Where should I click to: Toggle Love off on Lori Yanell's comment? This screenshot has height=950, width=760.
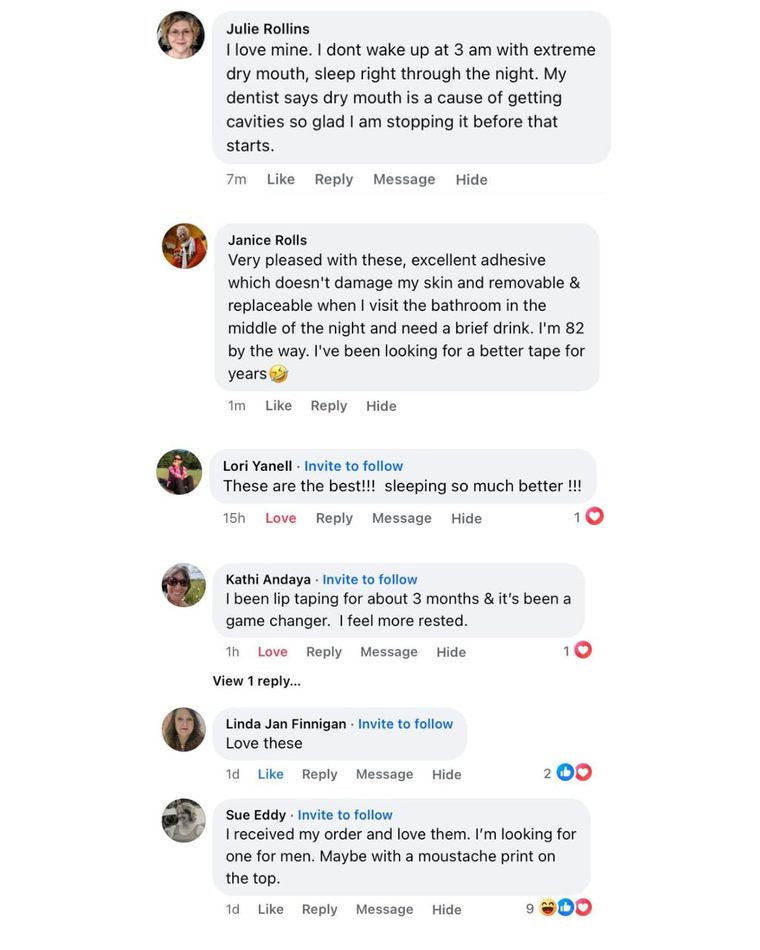click(x=281, y=518)
